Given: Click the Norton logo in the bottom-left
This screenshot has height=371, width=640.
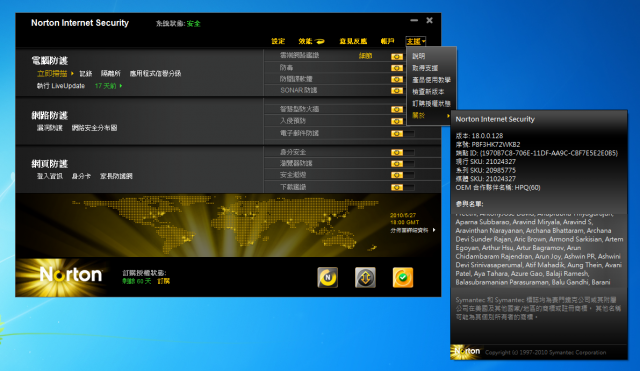Looking at the screenshot, I should coord(70,275).
